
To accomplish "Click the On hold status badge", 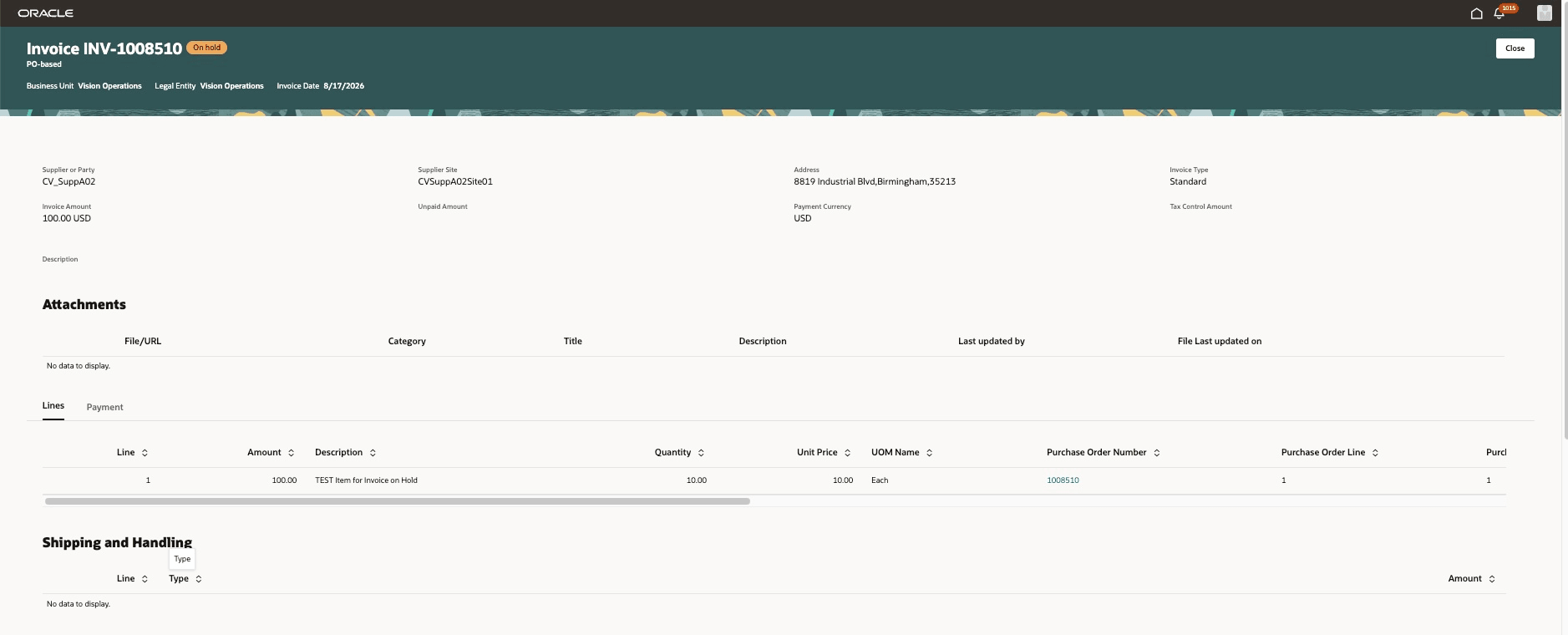I will (x=206, y=48).
